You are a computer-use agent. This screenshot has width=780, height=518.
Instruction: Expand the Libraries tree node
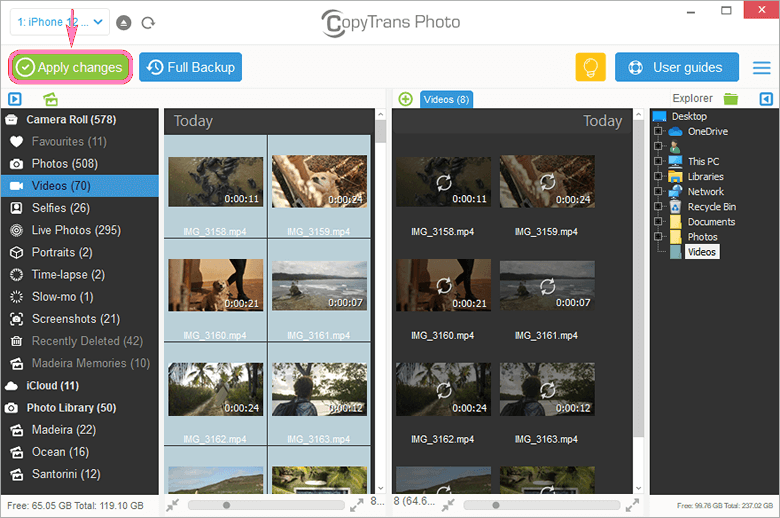[x=658, y=176]
